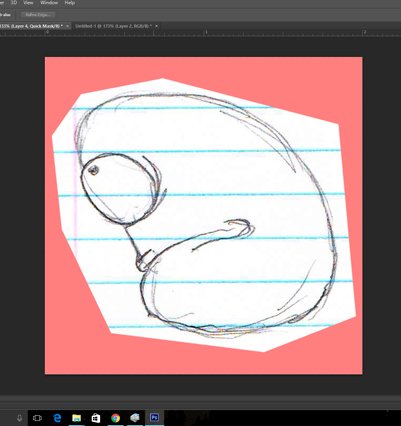Viewport: 401px width, 426px height.
Task: Open Google Chrome from the taskbar
Action: [x=116, y=418]
